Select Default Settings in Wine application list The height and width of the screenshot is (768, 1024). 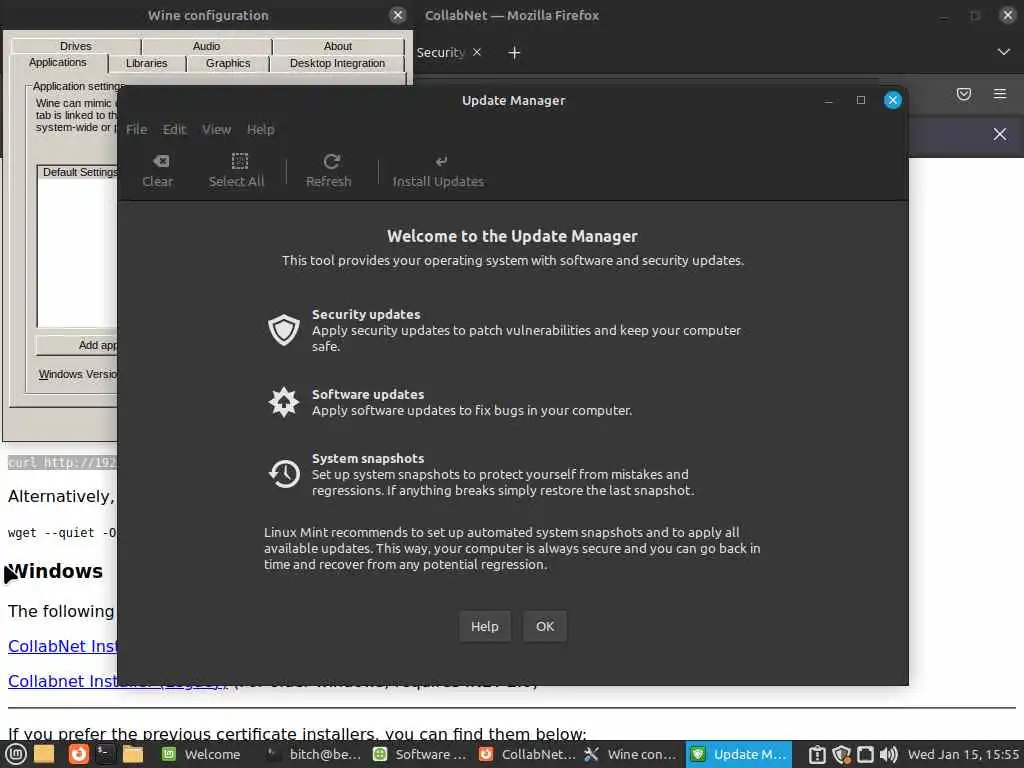tap(78, 172)
